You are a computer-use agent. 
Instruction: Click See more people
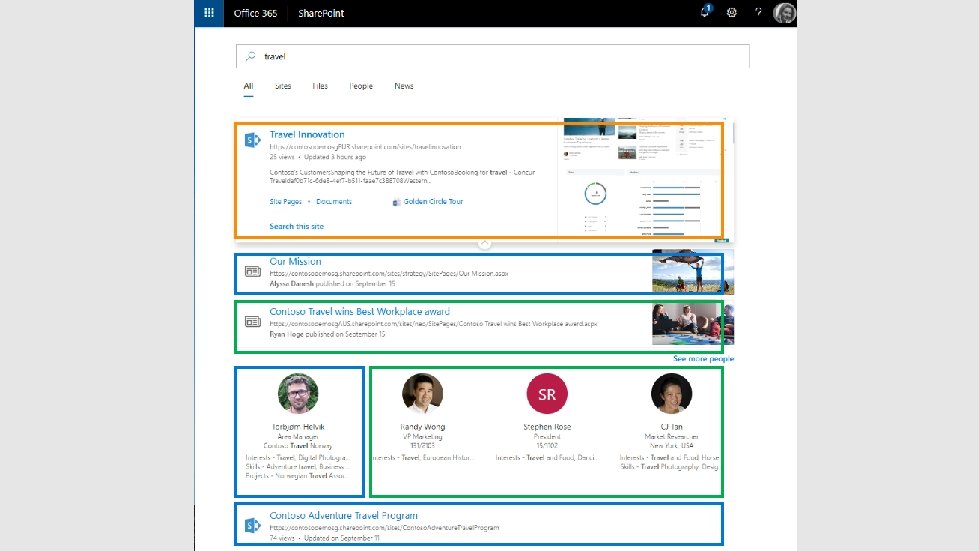pyautogui.click(x=704, y=359)
